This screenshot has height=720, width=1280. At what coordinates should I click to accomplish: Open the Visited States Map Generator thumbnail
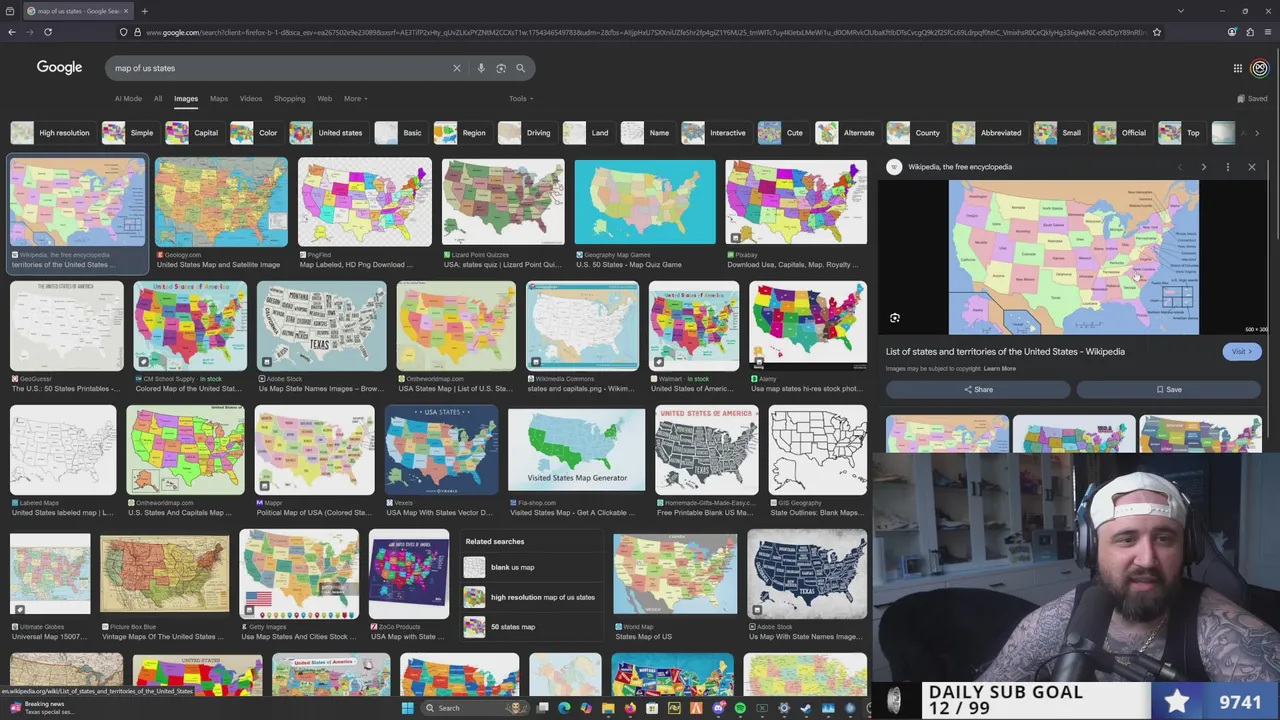click(576, 450)
